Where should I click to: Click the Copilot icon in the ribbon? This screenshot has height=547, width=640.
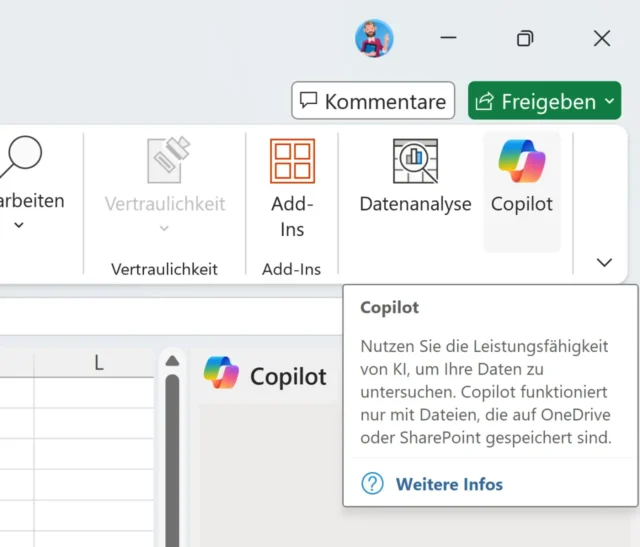pyautogui.click(x=521, y=162)
